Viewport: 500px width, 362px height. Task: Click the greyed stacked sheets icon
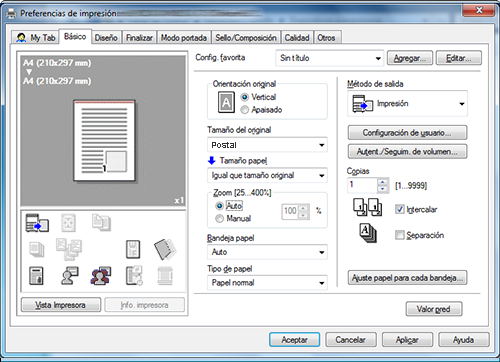pos(36,249)
